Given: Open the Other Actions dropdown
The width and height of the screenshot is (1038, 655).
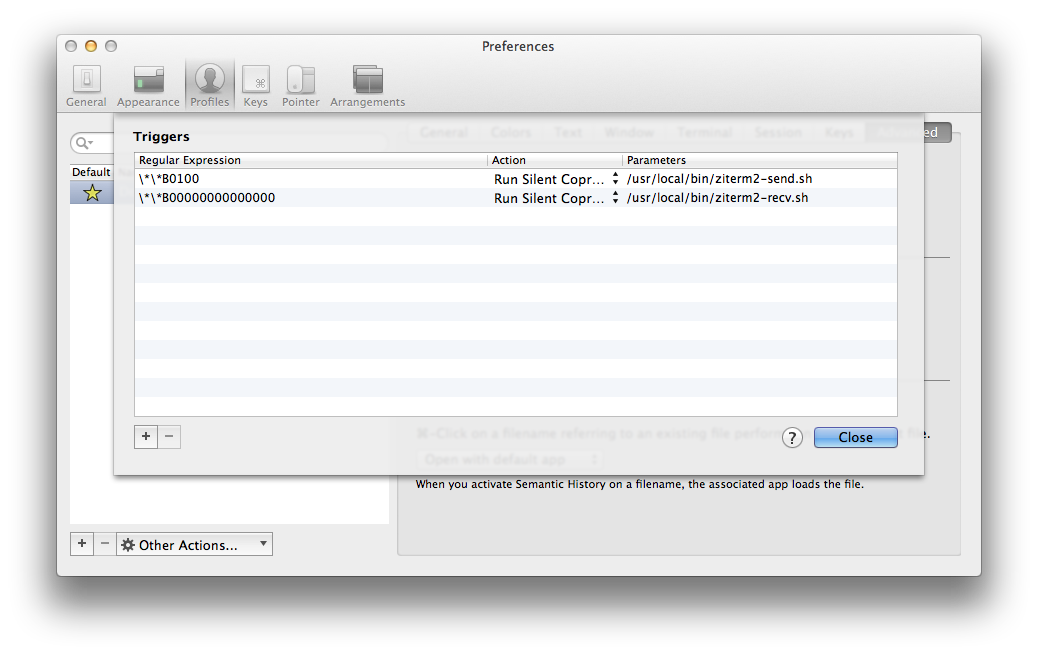Looking at the screenshot, I should [x=195, y=544].
